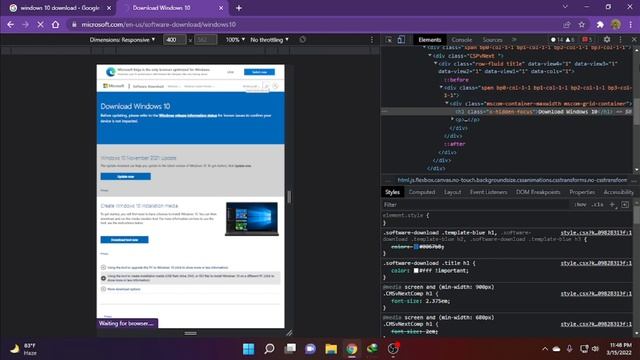Click the address bar URL microsoft.com
Image resolution: width=640 pixels, height=360 pixels.
pos(158,24)
